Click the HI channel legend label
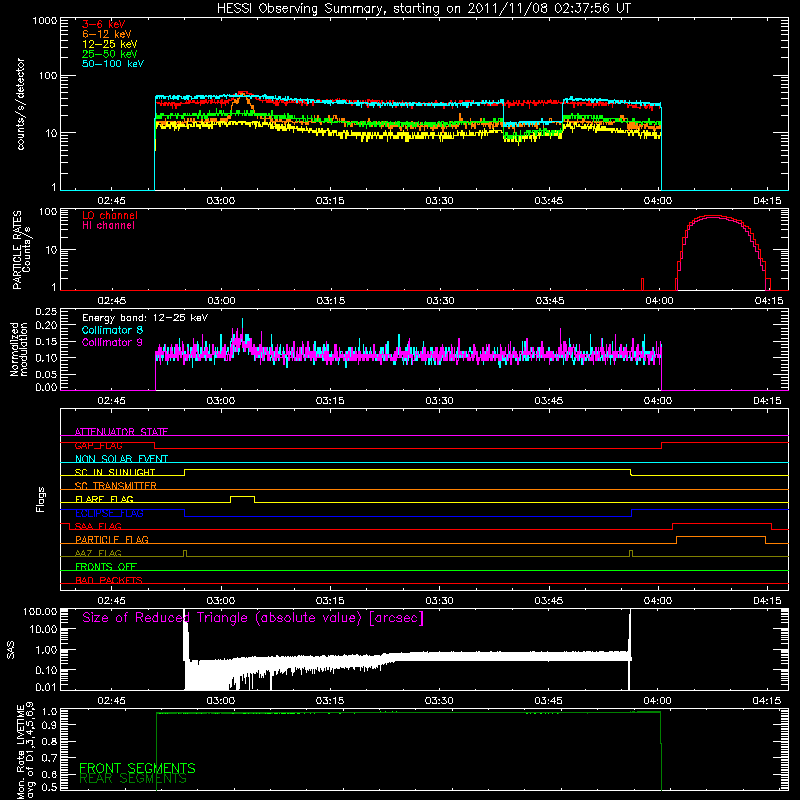 point(108,226)
